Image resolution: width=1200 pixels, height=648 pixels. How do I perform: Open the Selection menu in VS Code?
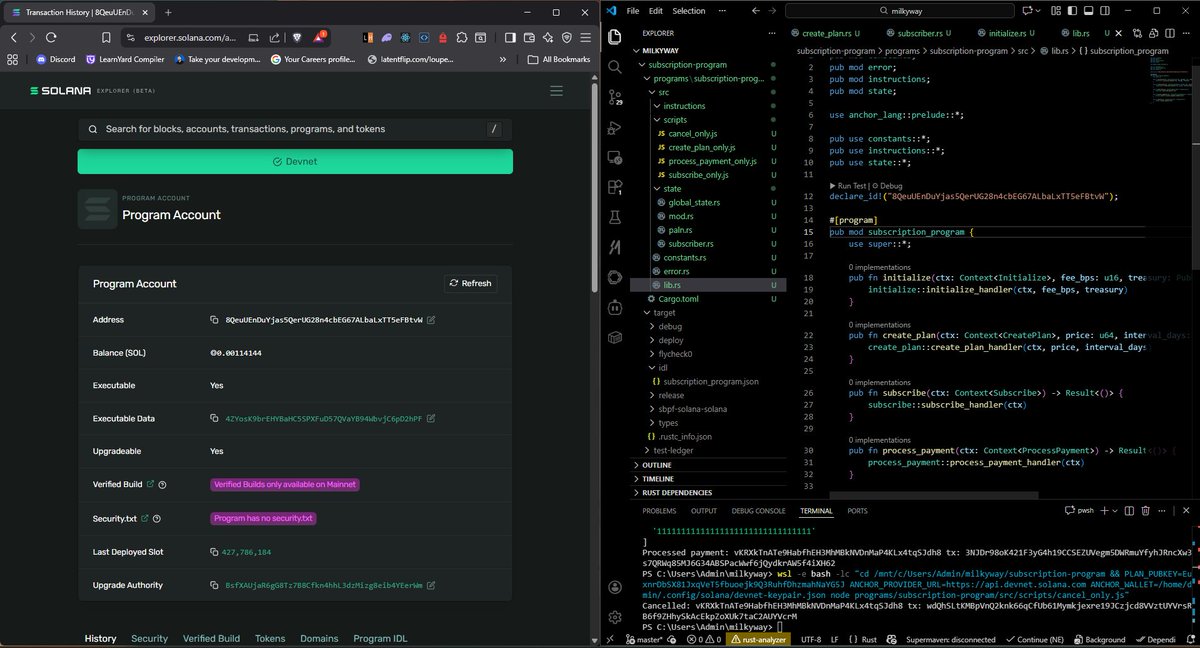click(x=689, y=11)
